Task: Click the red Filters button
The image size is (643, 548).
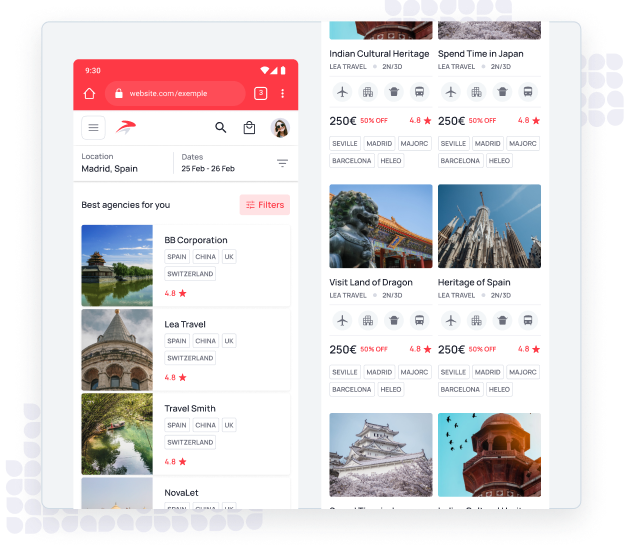Action: tap(265, 205)
